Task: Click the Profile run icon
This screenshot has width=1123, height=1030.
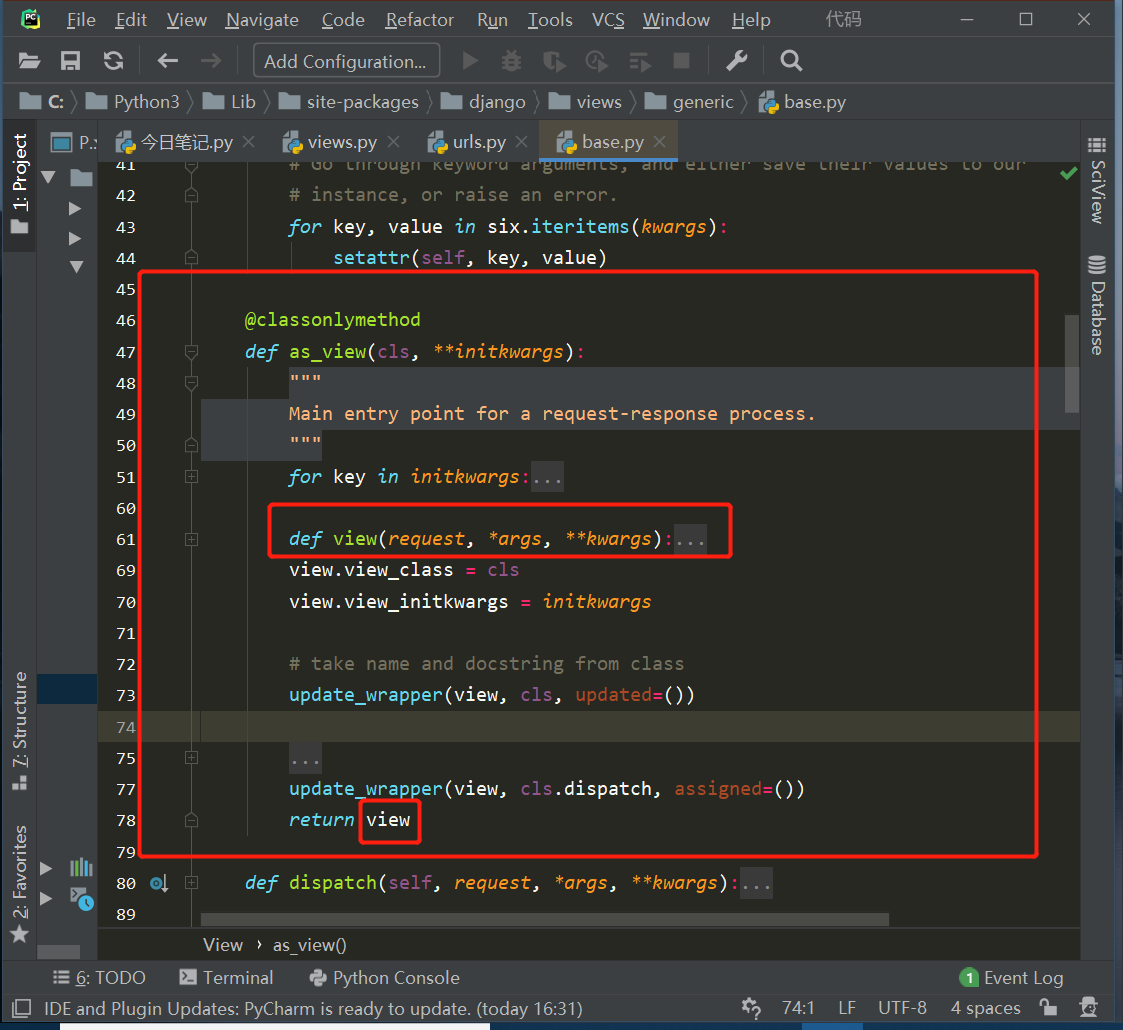Action: tap(596, 61)
